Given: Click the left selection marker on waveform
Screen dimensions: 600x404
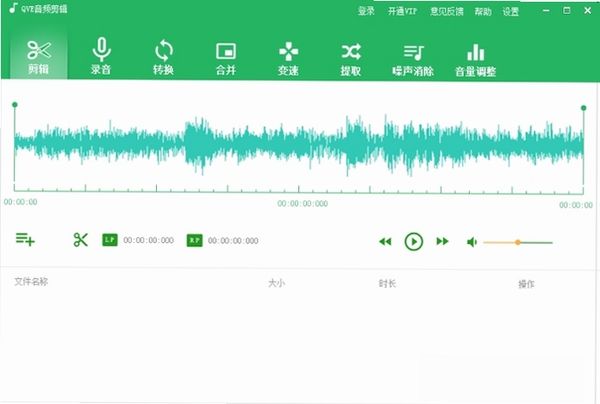Looking at the screenshot, I should 15,105.
